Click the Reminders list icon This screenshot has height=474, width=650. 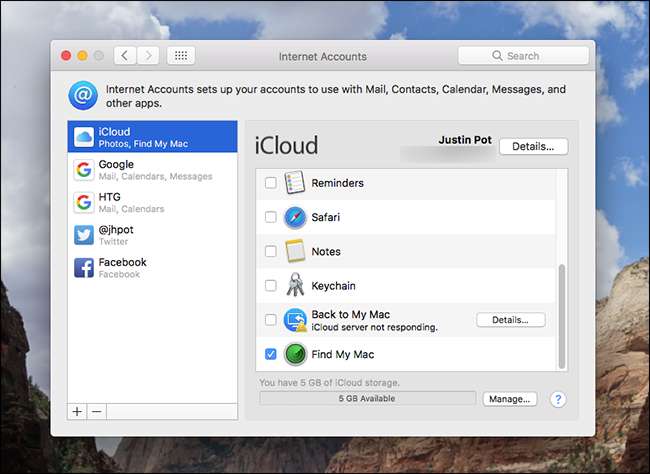[295, 182]
